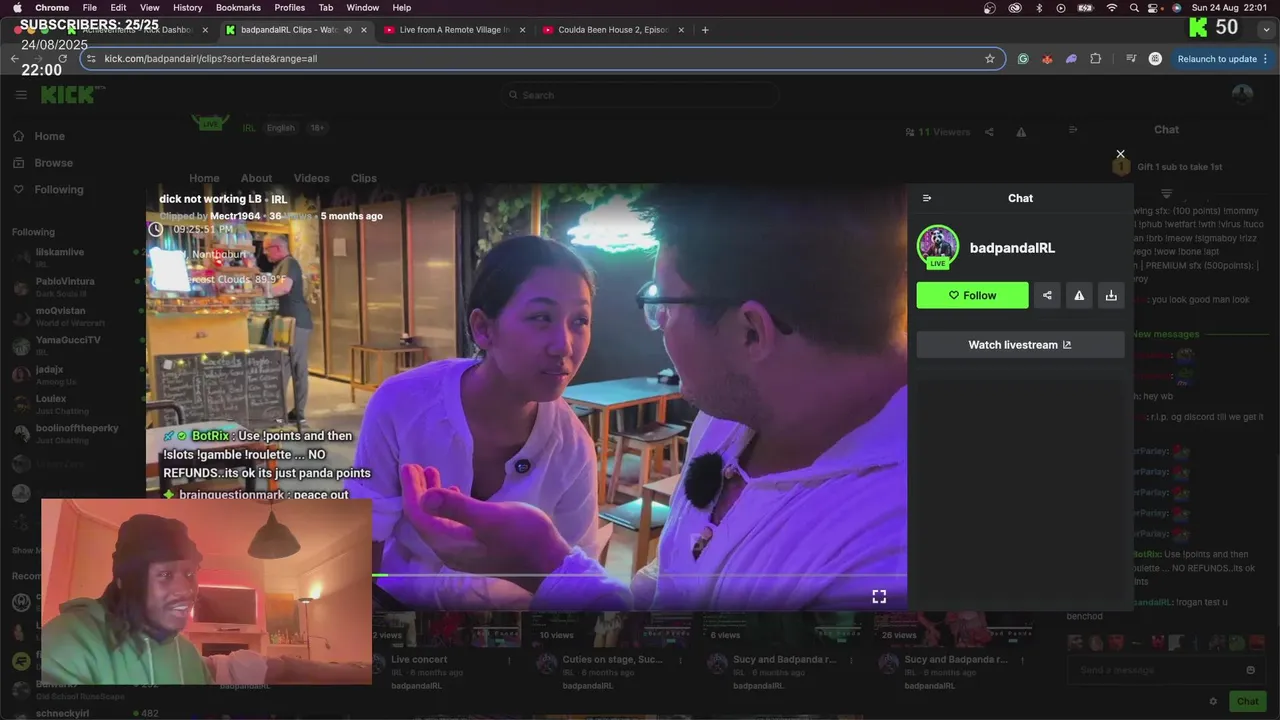The height and width of the screenshot is (720, 1280).
Task: Reload the page with the refresh icon
Action: [63, 59]
